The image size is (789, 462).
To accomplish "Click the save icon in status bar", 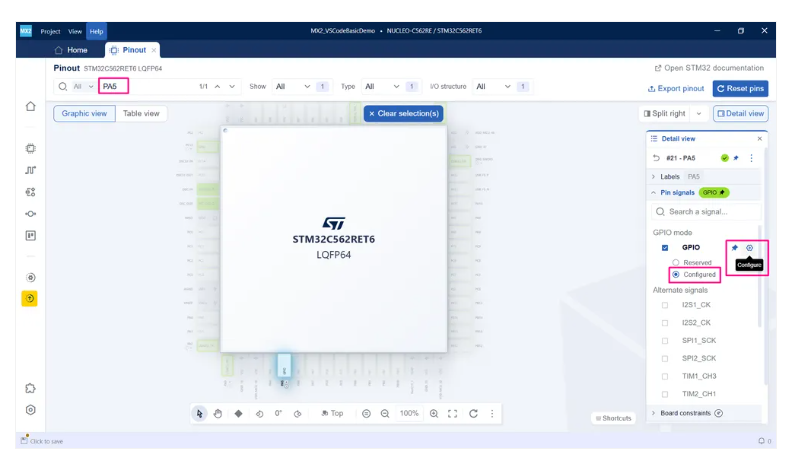I will tap(24, 440).
